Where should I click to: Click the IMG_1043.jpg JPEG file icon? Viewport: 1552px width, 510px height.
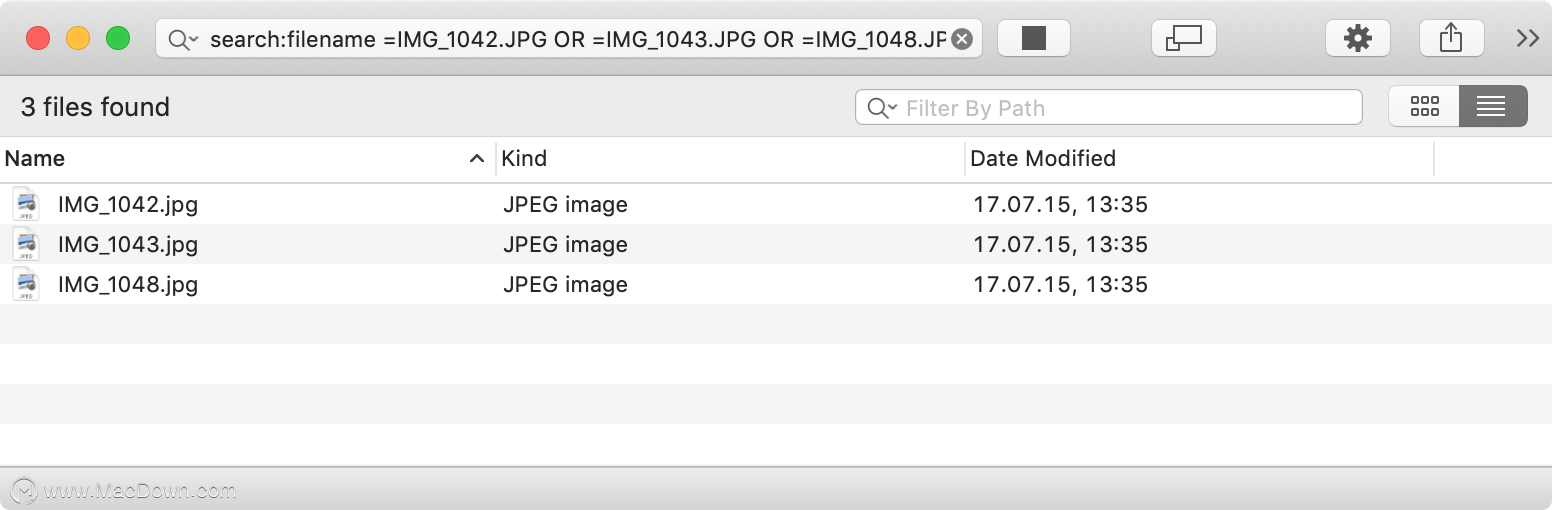[26, 244]
